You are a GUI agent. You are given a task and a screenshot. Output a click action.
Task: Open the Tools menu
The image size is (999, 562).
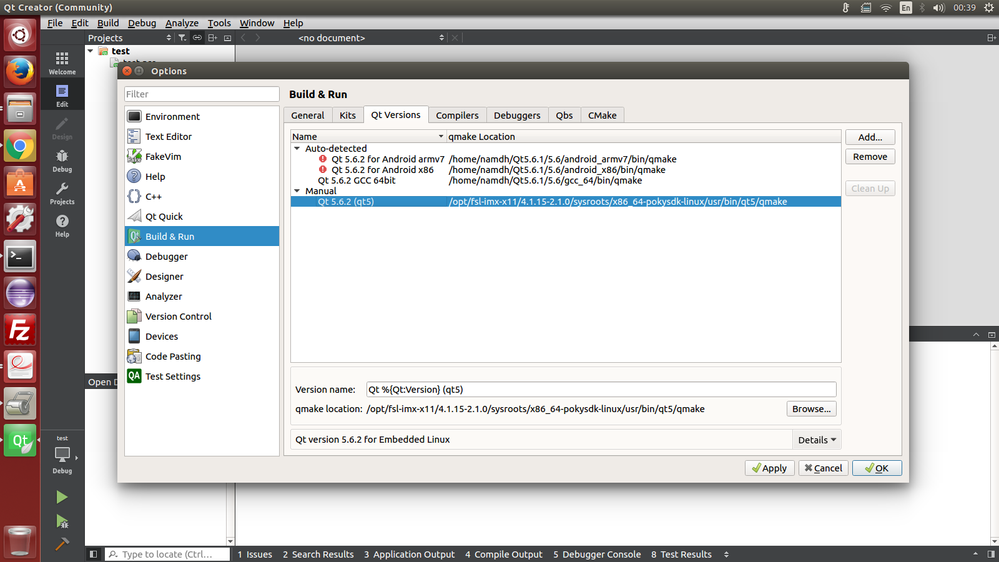(x=219, y=23)
